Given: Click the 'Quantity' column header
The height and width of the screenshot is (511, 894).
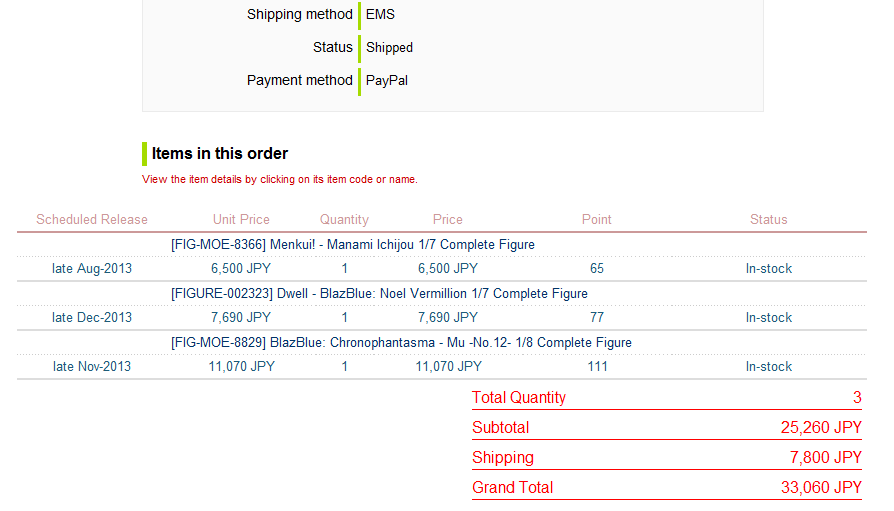Looking at the screenshot, I should pos(344,220).
